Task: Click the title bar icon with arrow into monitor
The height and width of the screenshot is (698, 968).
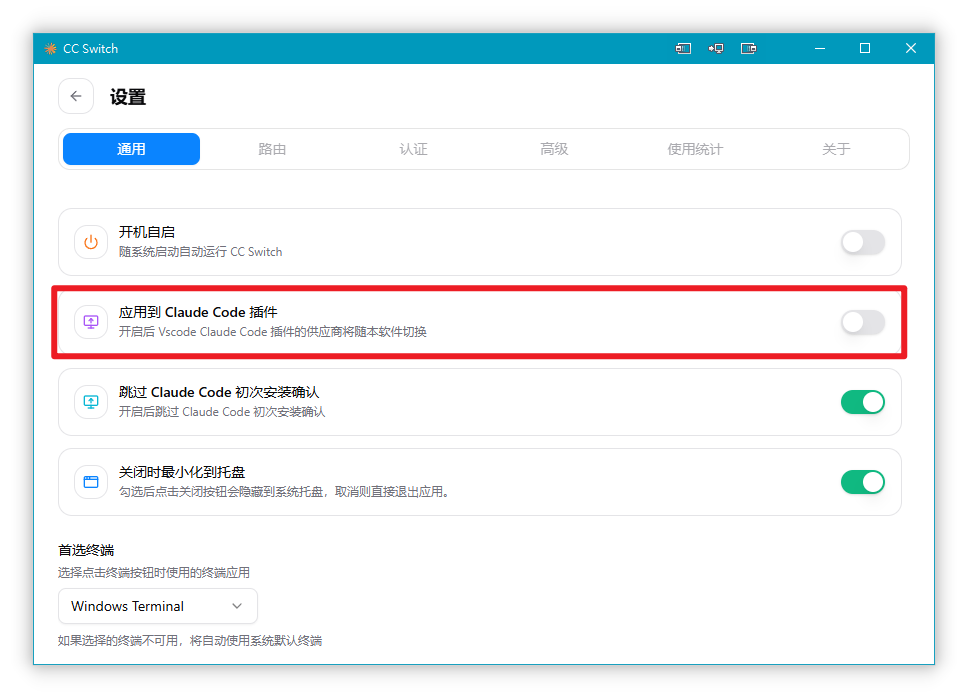Action: [716, 48]
